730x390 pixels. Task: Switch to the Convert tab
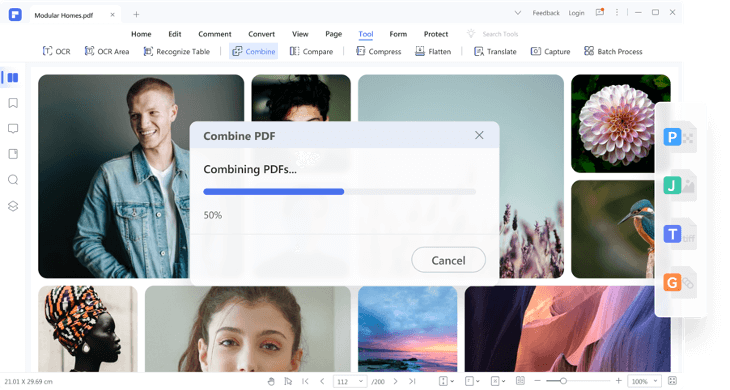click(261, 34)
